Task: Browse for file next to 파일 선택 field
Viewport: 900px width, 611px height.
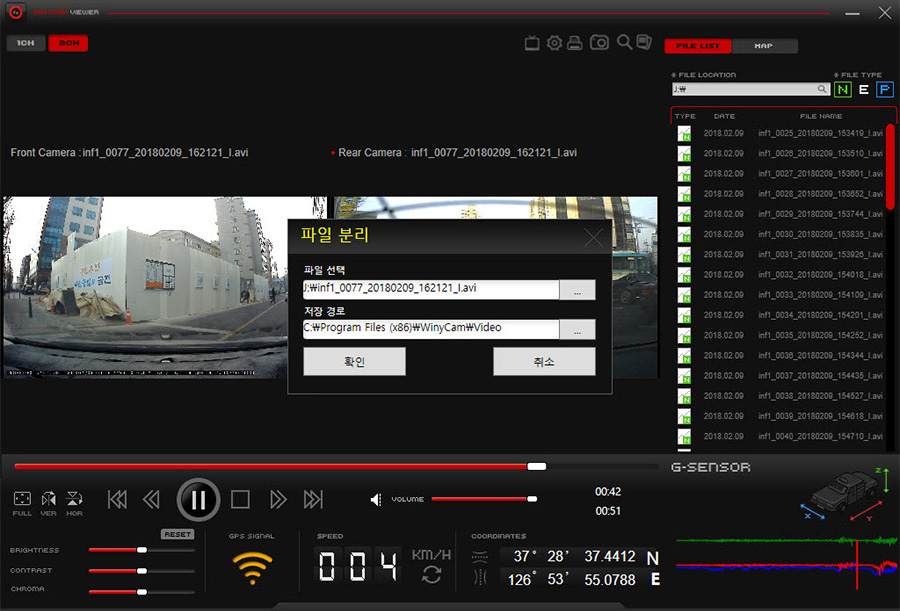Action: coord(577,290)
